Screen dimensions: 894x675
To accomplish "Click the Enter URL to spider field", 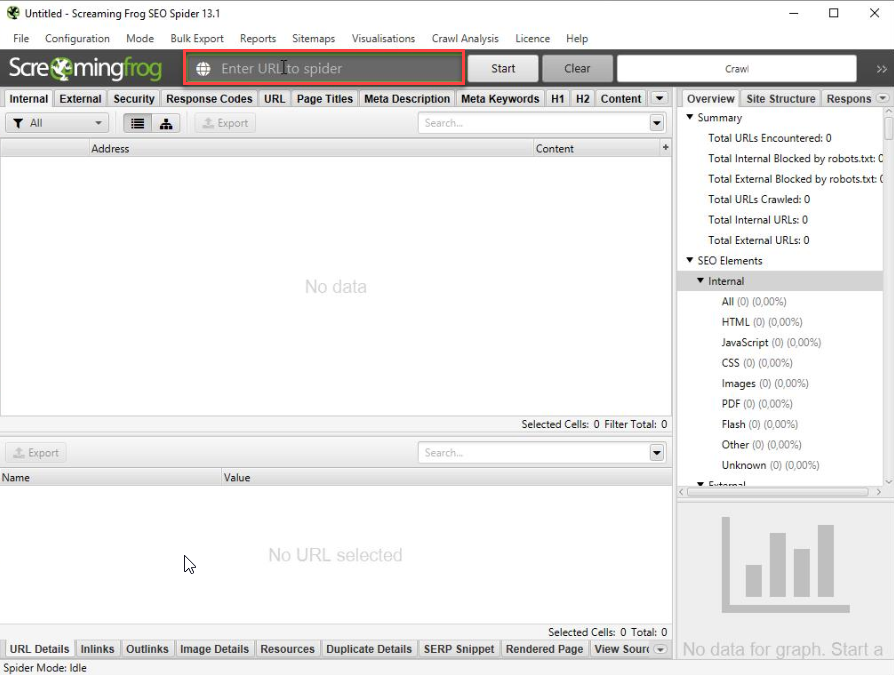I will (324, 68).
